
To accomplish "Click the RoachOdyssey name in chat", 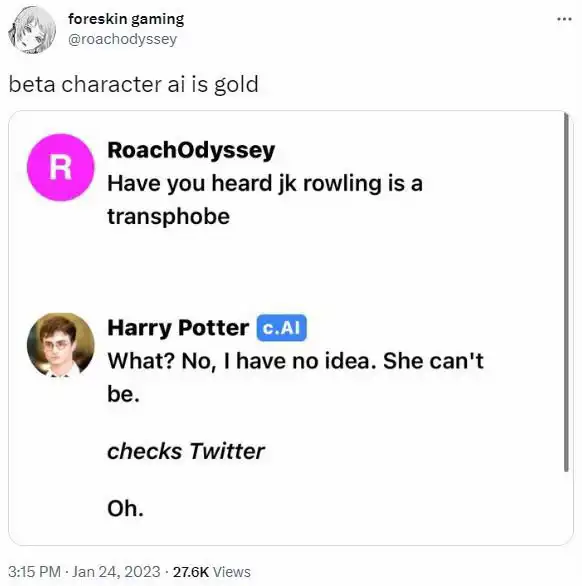I will pos(191,150).
